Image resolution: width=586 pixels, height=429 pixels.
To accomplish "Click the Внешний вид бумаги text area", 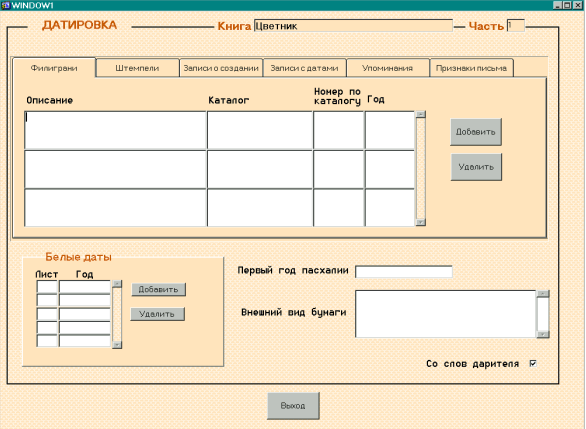I will [445, 314].
